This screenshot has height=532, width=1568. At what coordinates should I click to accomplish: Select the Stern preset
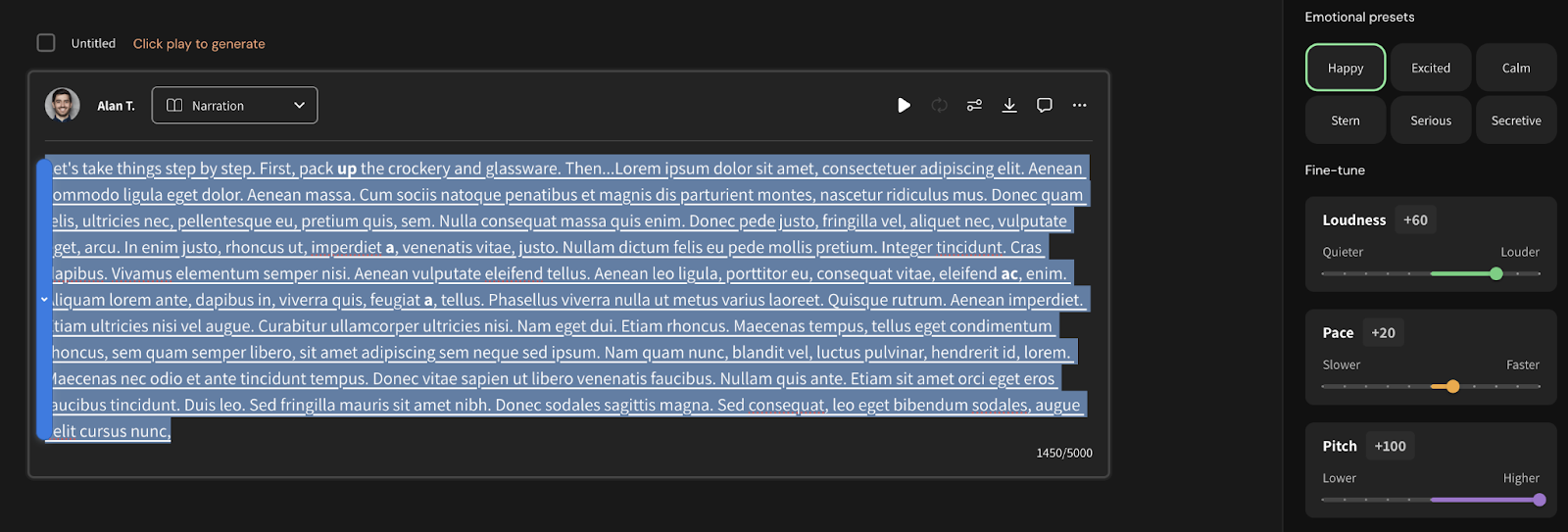pos(1346,121)
